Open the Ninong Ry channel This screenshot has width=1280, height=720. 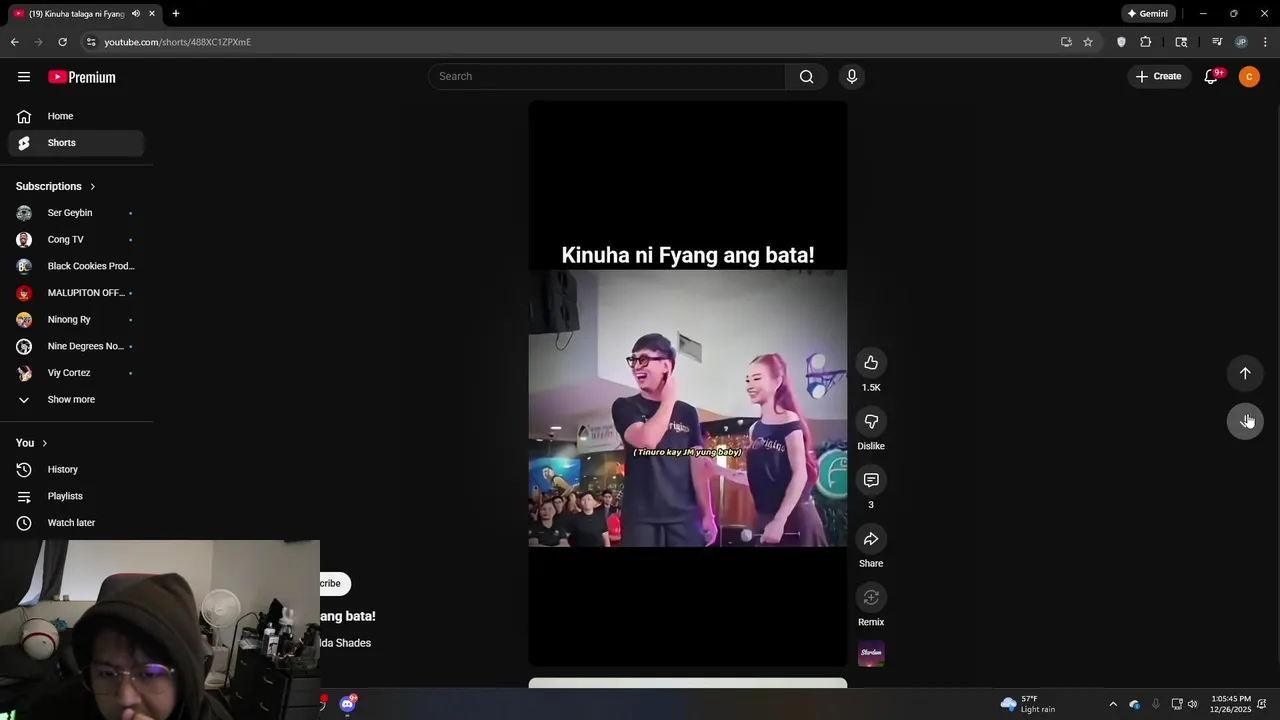click(x=76, y=320)
